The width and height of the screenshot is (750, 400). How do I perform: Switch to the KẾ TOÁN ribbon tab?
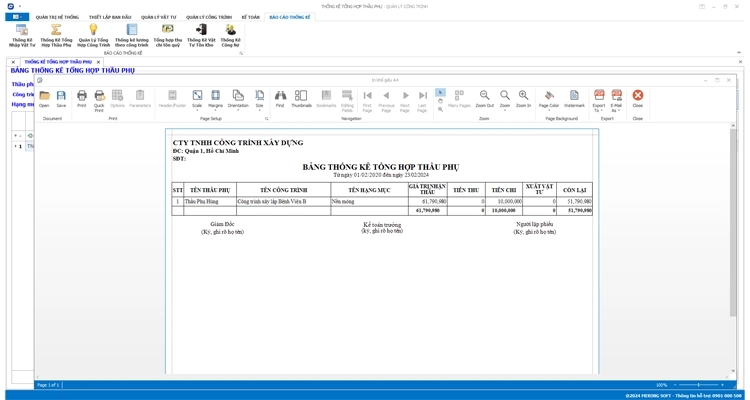coord(250,17)
